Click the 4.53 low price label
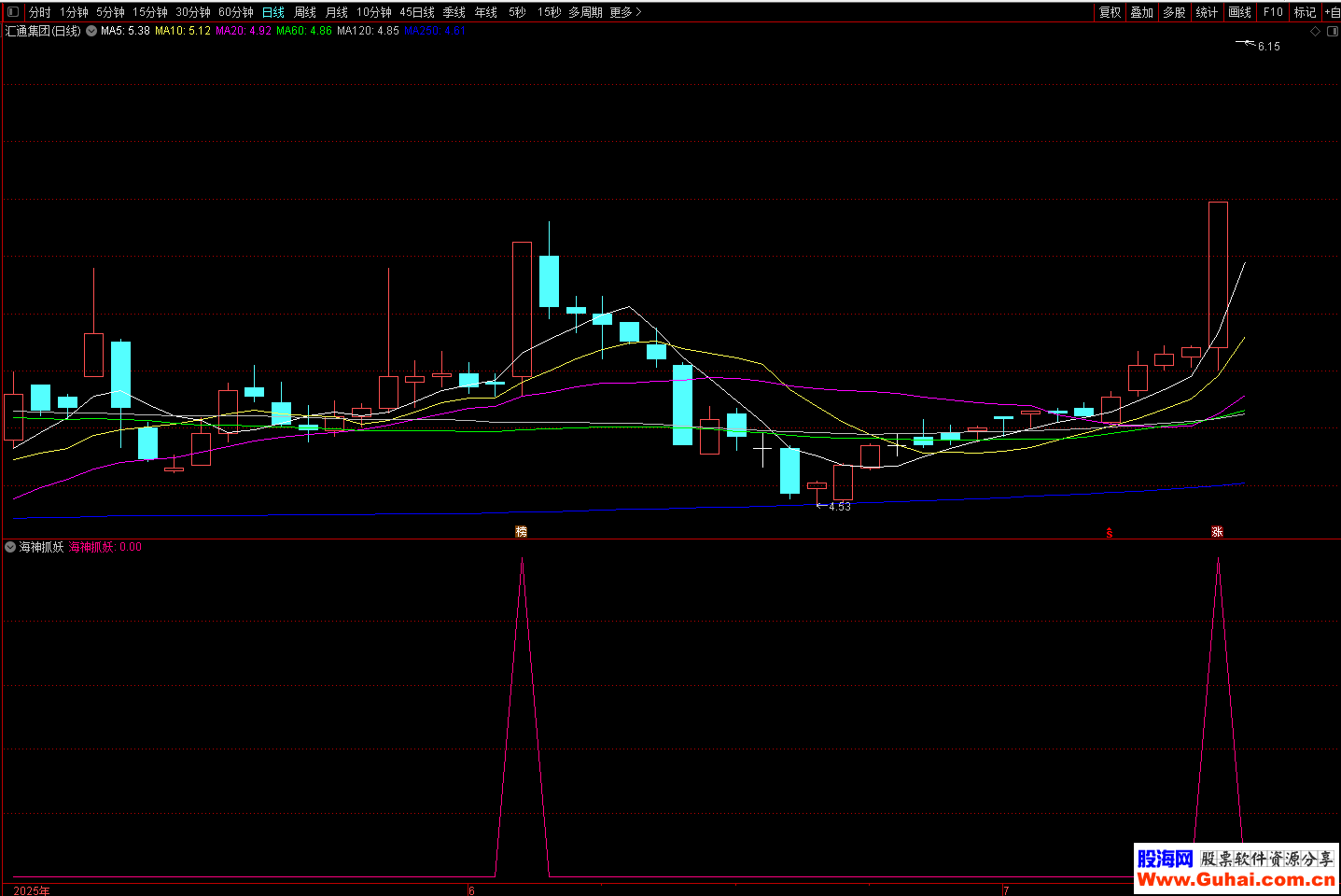1341x896 pixels. [839, 506]
